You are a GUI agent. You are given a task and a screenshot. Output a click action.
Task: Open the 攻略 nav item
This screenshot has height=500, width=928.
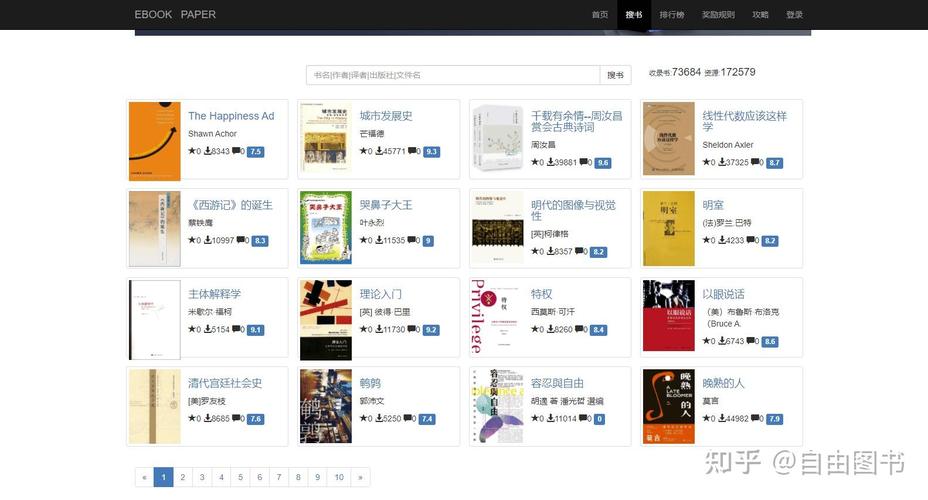[761, 15]
